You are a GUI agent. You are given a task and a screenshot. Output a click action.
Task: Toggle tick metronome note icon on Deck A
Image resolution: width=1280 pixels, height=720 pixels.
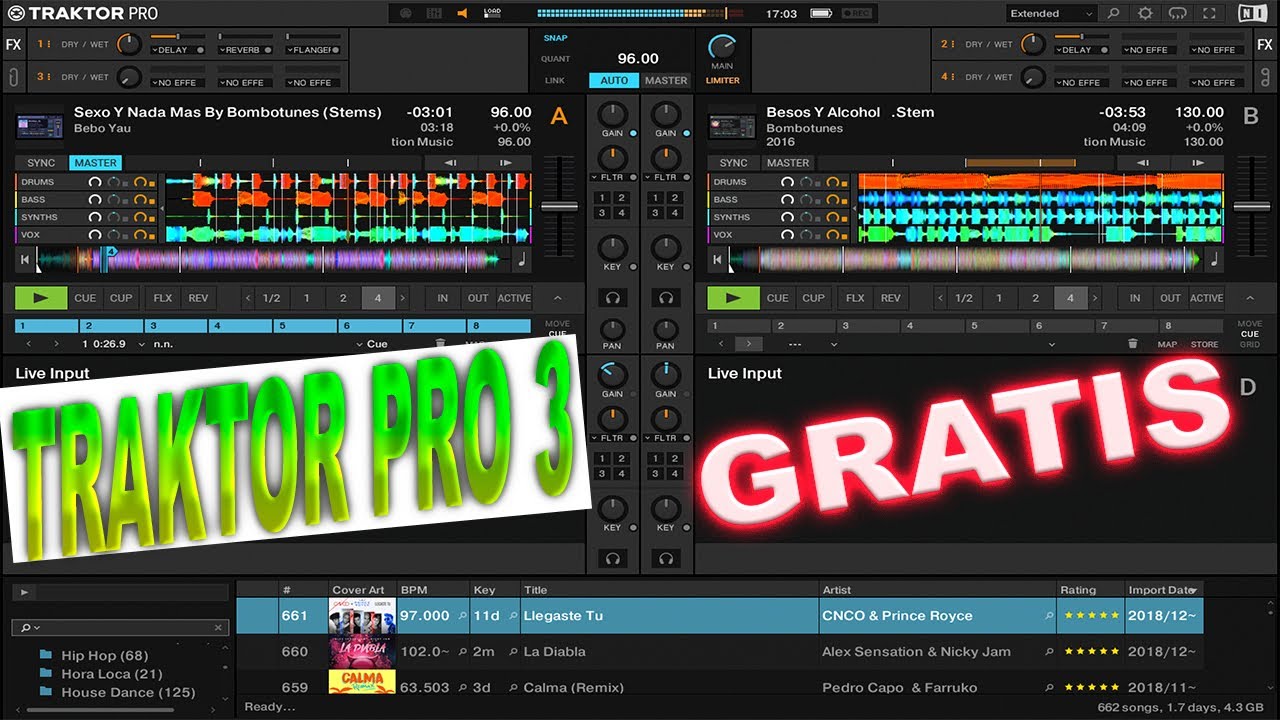(x=522, y=259)
